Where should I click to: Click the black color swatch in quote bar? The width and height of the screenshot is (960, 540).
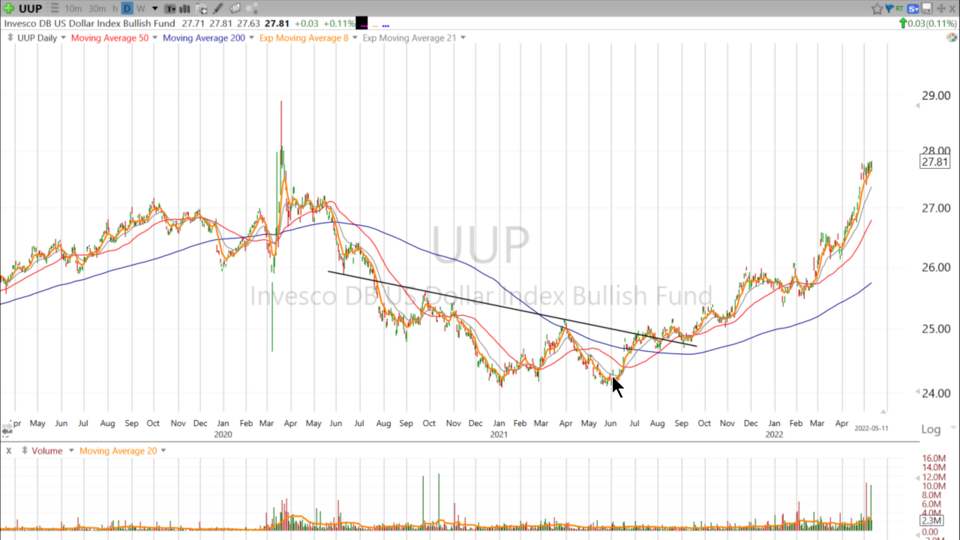pyautogui.click(x=362, y=23)
